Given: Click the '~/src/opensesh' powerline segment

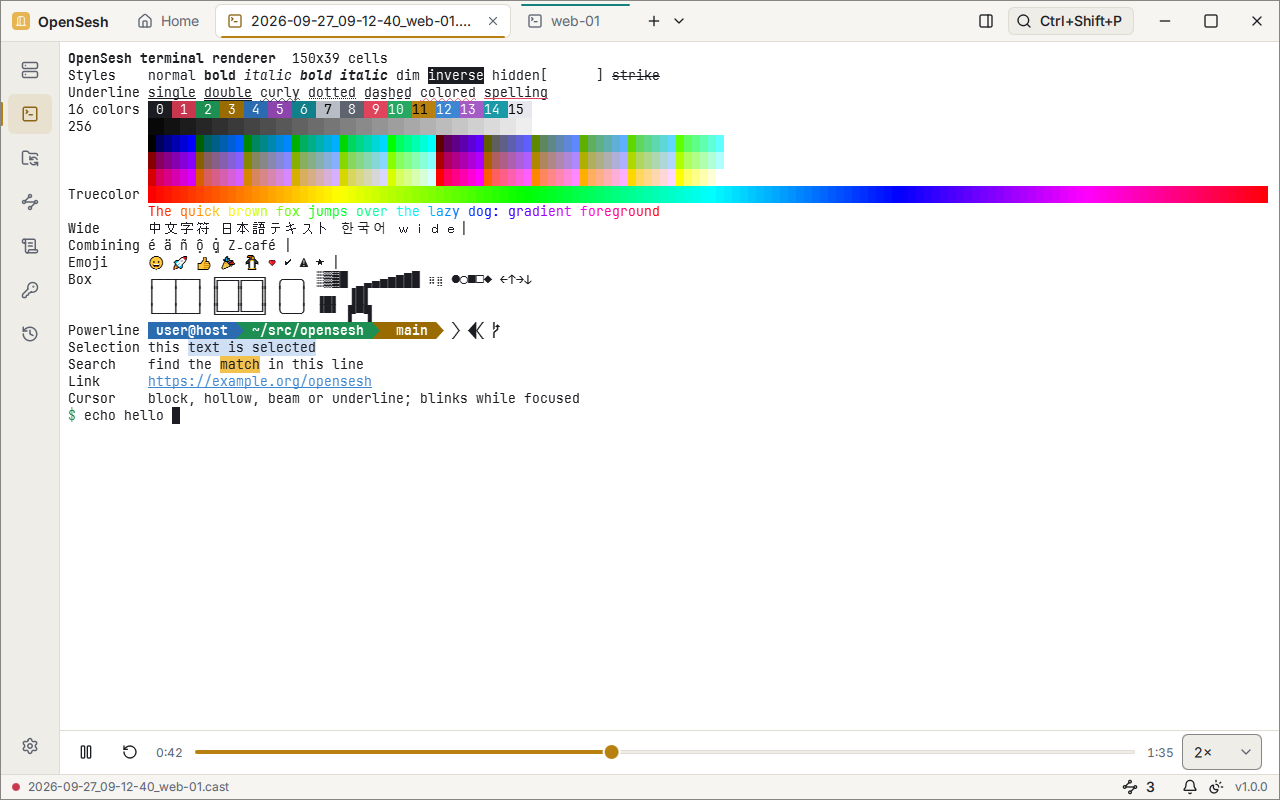Looking at the screenshot, I should click(x=308, y=330).
